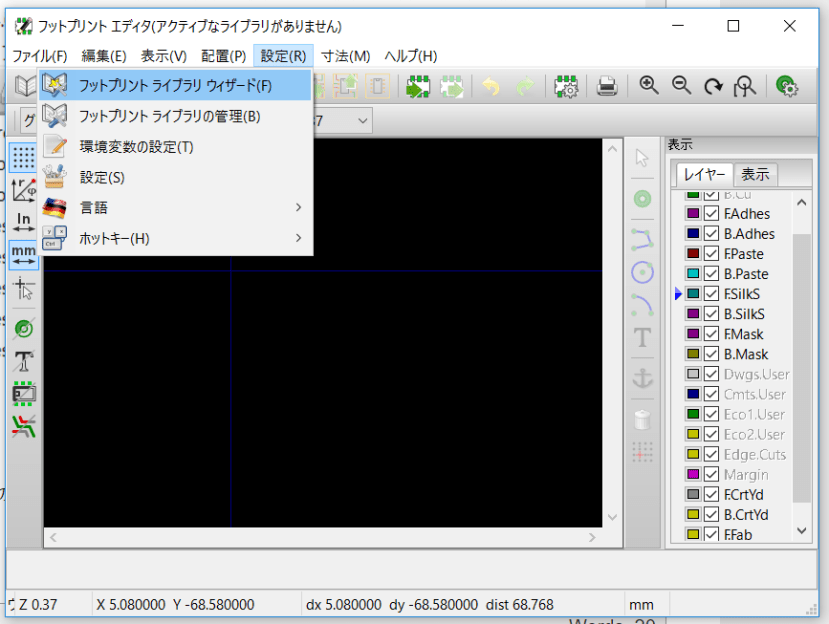This screenshot has width=829, height=624.
Task: Click the redraw view icon
Action: click(x=713, y=86)
